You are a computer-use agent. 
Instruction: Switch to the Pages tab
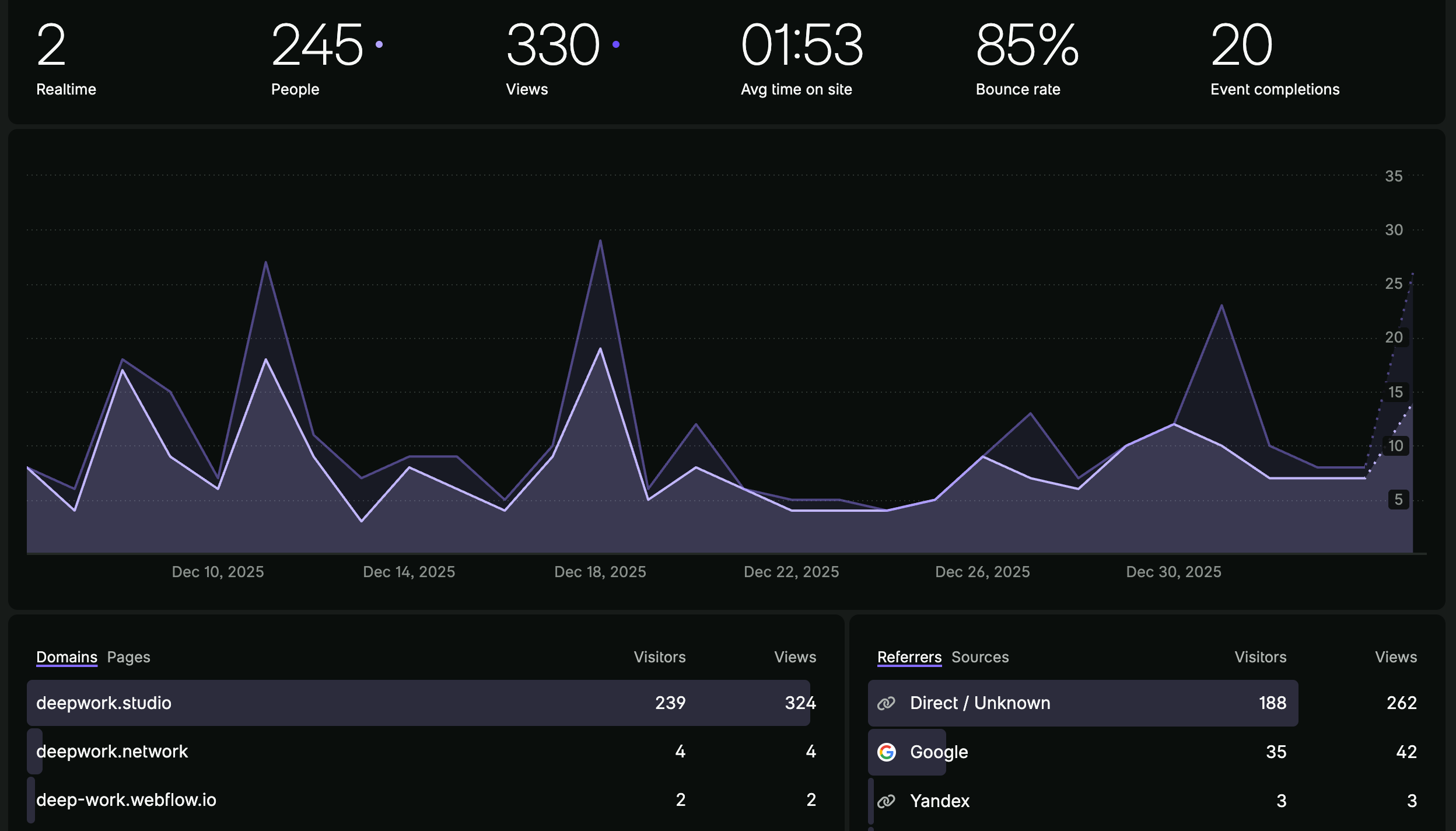[128, 657]
